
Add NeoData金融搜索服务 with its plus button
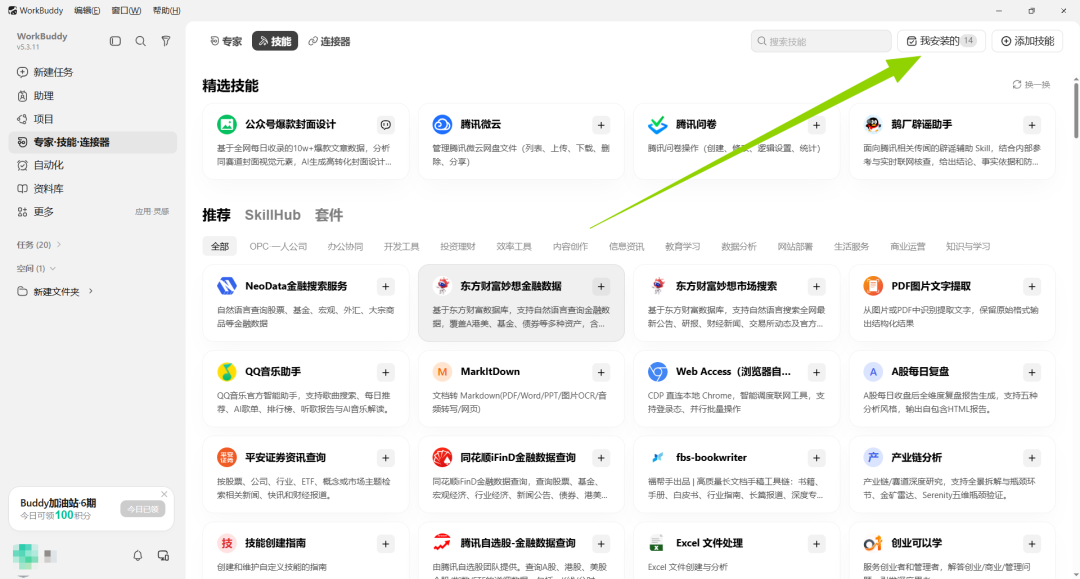pos(386,286)
